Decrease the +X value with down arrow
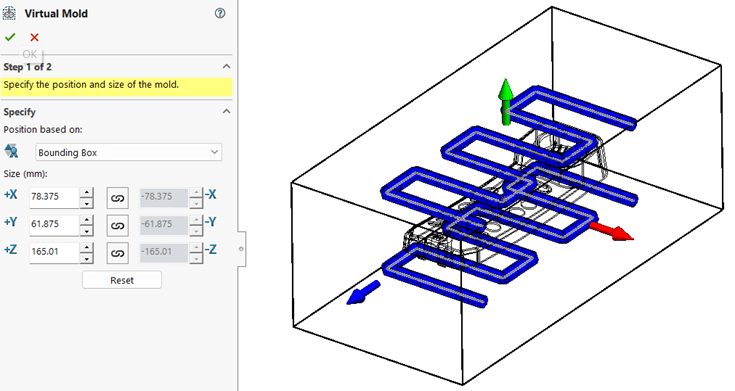 pos(86,203)
